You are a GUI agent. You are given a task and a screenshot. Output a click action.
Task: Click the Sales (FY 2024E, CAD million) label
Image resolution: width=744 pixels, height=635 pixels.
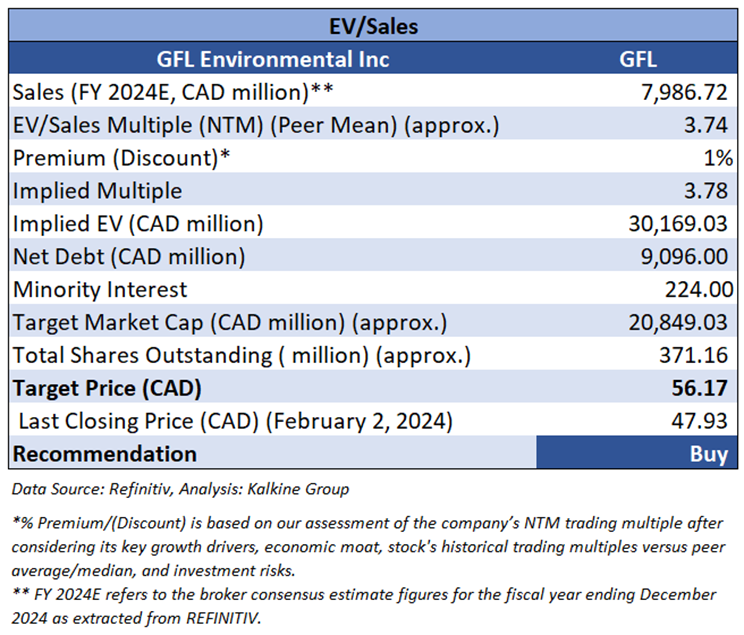tap(173, 92)
